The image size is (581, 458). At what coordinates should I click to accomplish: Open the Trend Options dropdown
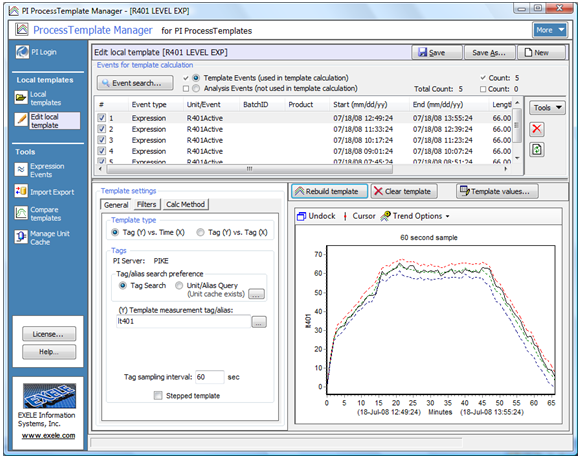coord(415,216)
